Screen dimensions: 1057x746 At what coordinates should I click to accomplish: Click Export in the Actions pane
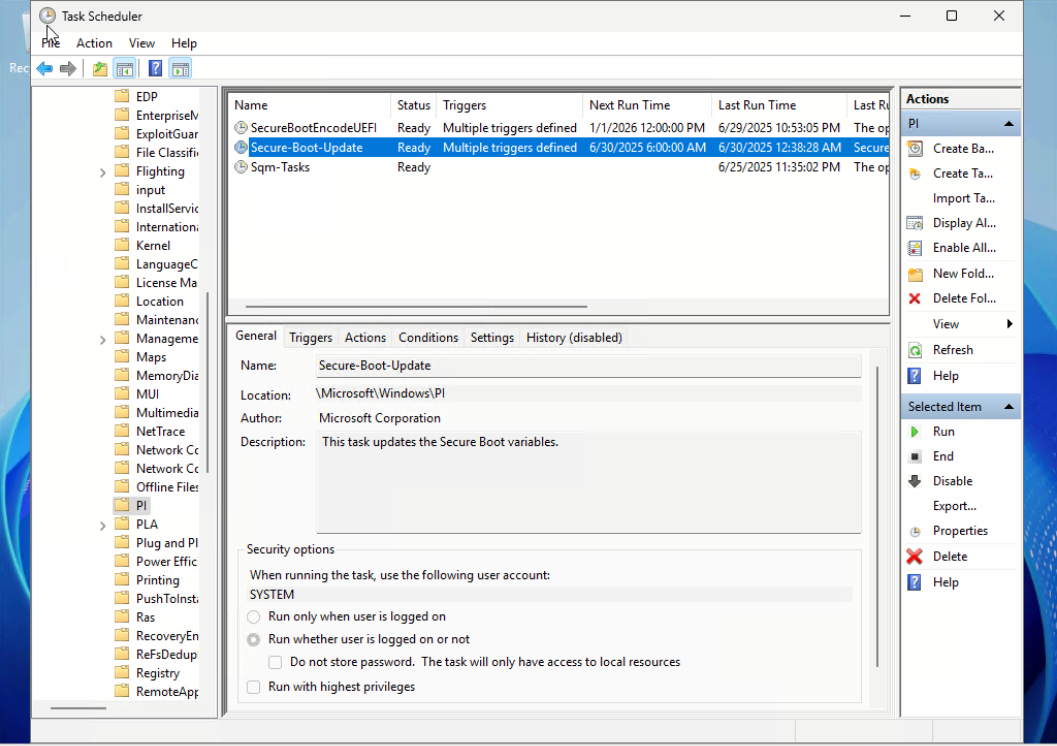click(x=954, y=506)
